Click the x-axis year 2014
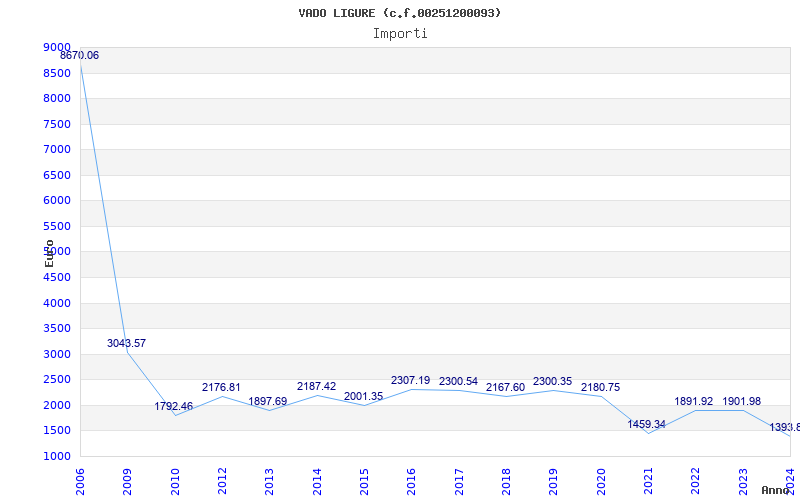 [x=317, y=482]
